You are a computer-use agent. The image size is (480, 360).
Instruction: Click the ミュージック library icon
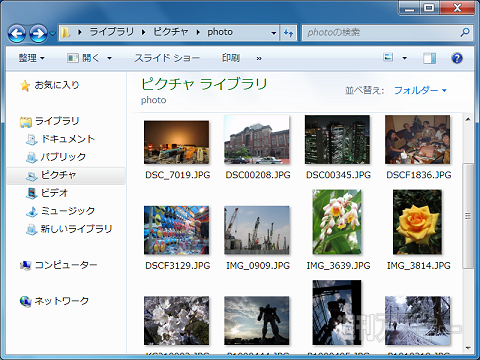click(x=32, y=211)
